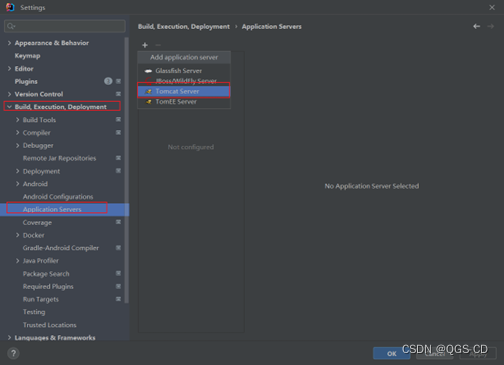
Task: Confirm settings with the OK button
Action: [x=391, y=353]
